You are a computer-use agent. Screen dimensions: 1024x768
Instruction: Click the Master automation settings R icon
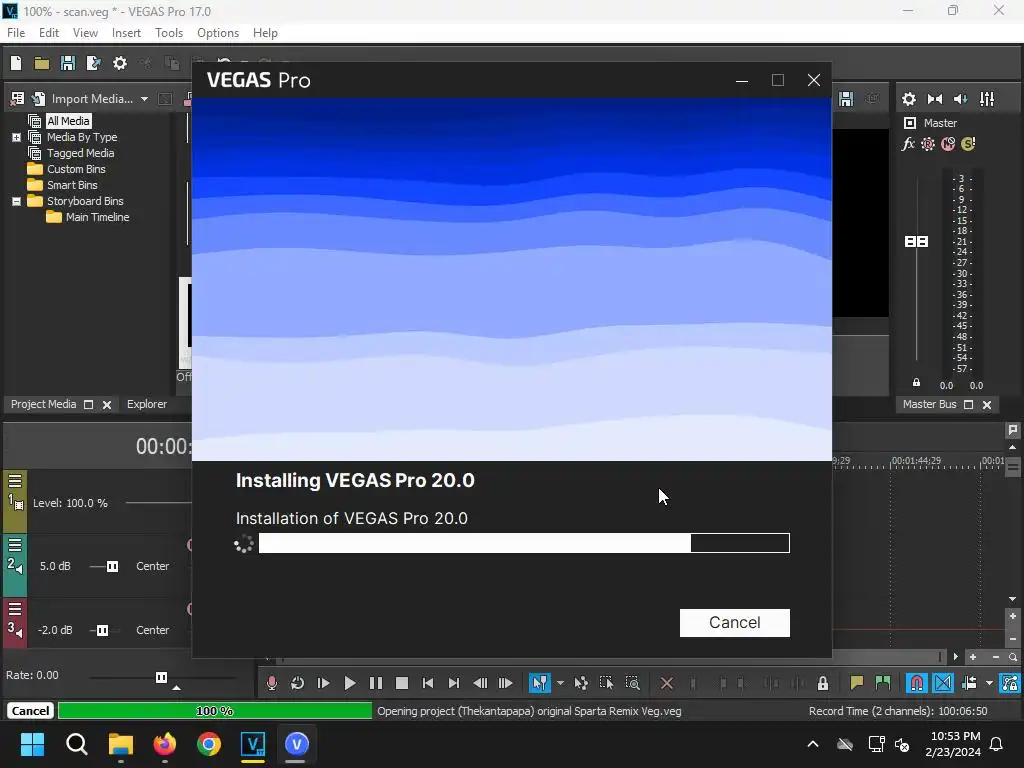pyautogui.click(x=928, y=144)
